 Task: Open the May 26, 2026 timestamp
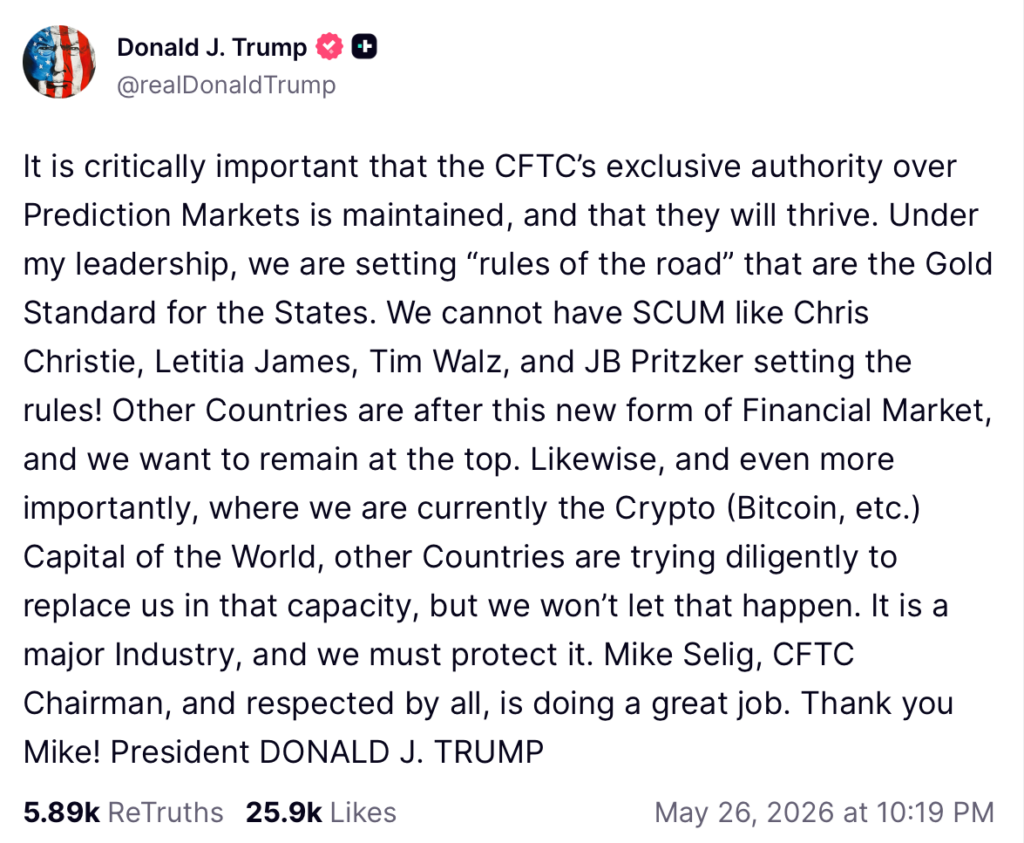(x=824, y=813)
